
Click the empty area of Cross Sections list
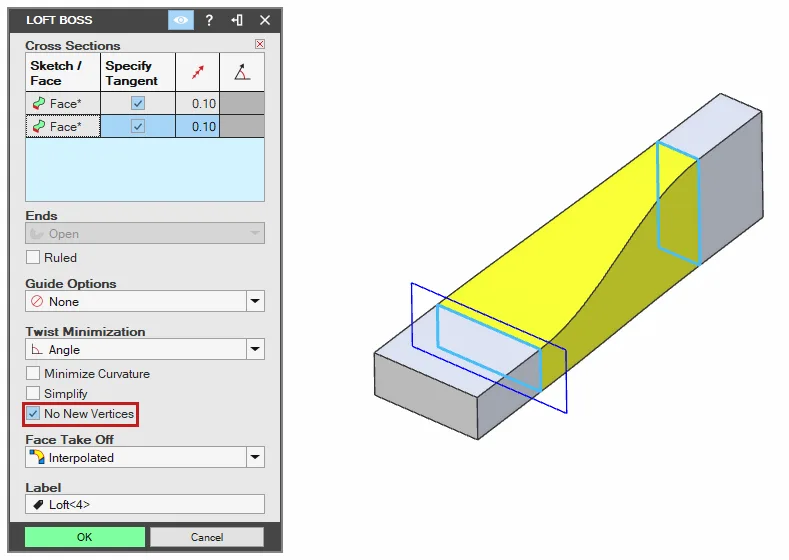coord(144,170)
